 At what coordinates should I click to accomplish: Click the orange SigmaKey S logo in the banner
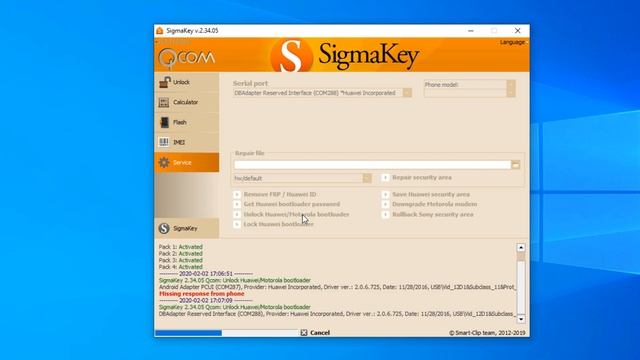click(291, 56)
